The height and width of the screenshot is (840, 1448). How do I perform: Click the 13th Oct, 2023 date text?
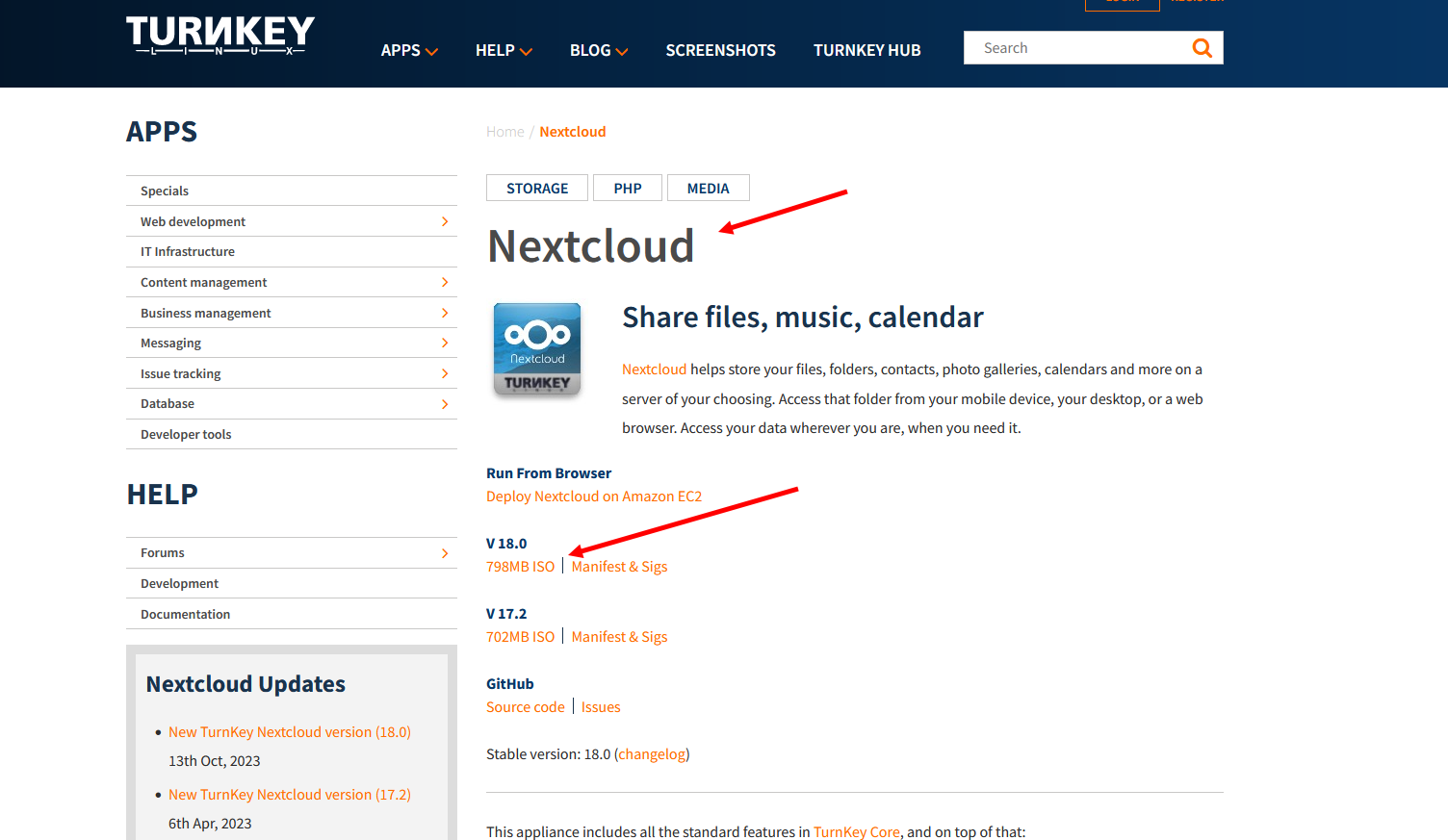coord(215,761)
